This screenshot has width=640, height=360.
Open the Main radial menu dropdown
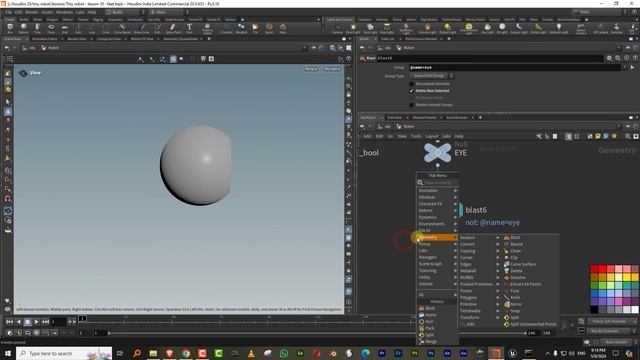click(x=168, y=12)
